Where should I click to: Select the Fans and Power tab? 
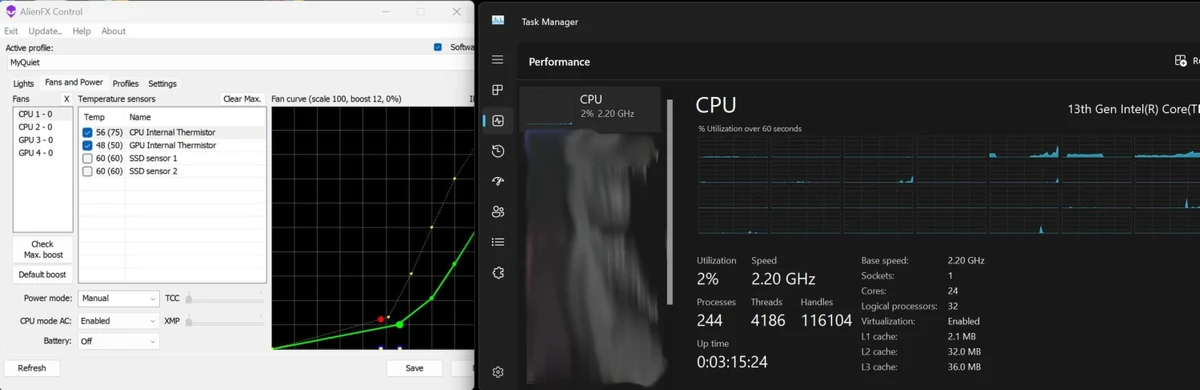pyautogui.click(x=74, y=83)
